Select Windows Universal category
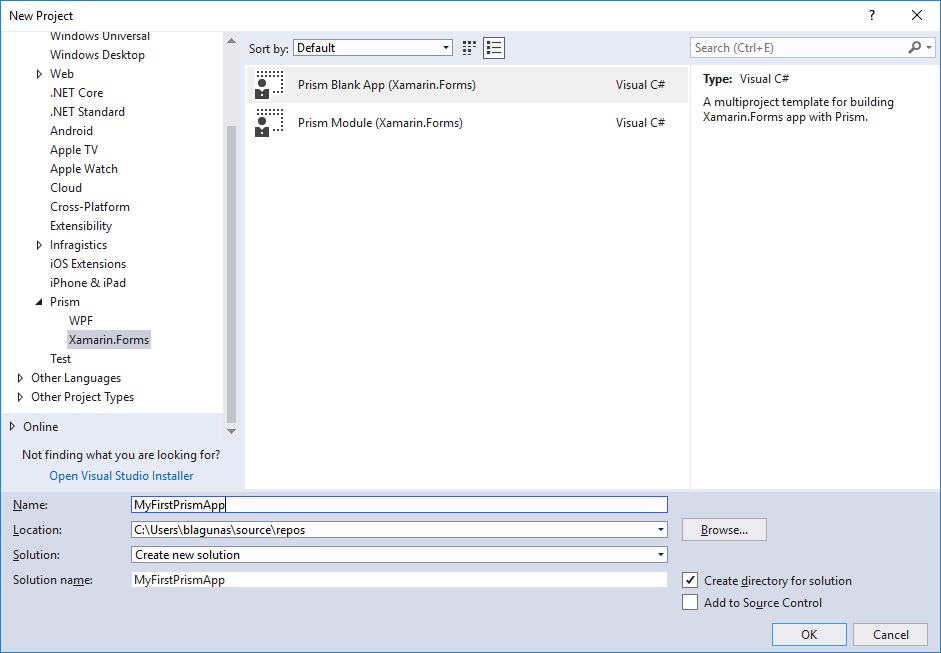 click(100, 36)
